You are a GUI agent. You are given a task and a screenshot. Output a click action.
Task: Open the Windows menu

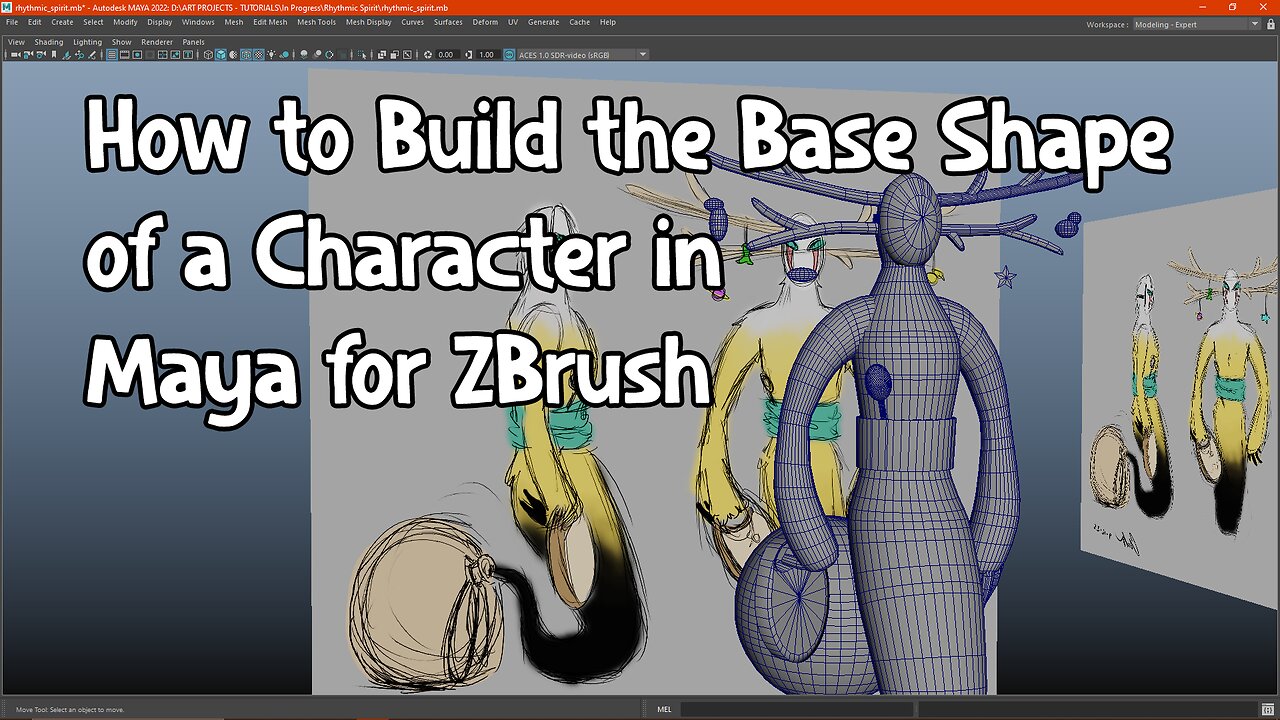(198, 22)
